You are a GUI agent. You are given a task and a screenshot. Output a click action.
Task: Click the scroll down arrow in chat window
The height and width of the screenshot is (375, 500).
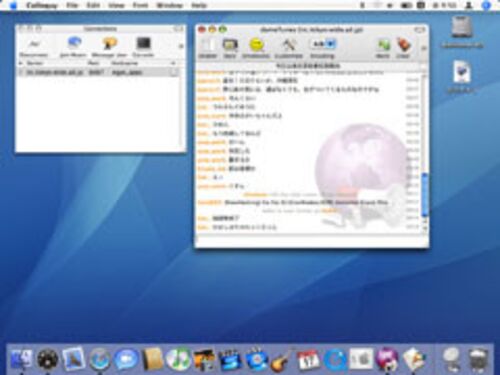tap(425, 228)
